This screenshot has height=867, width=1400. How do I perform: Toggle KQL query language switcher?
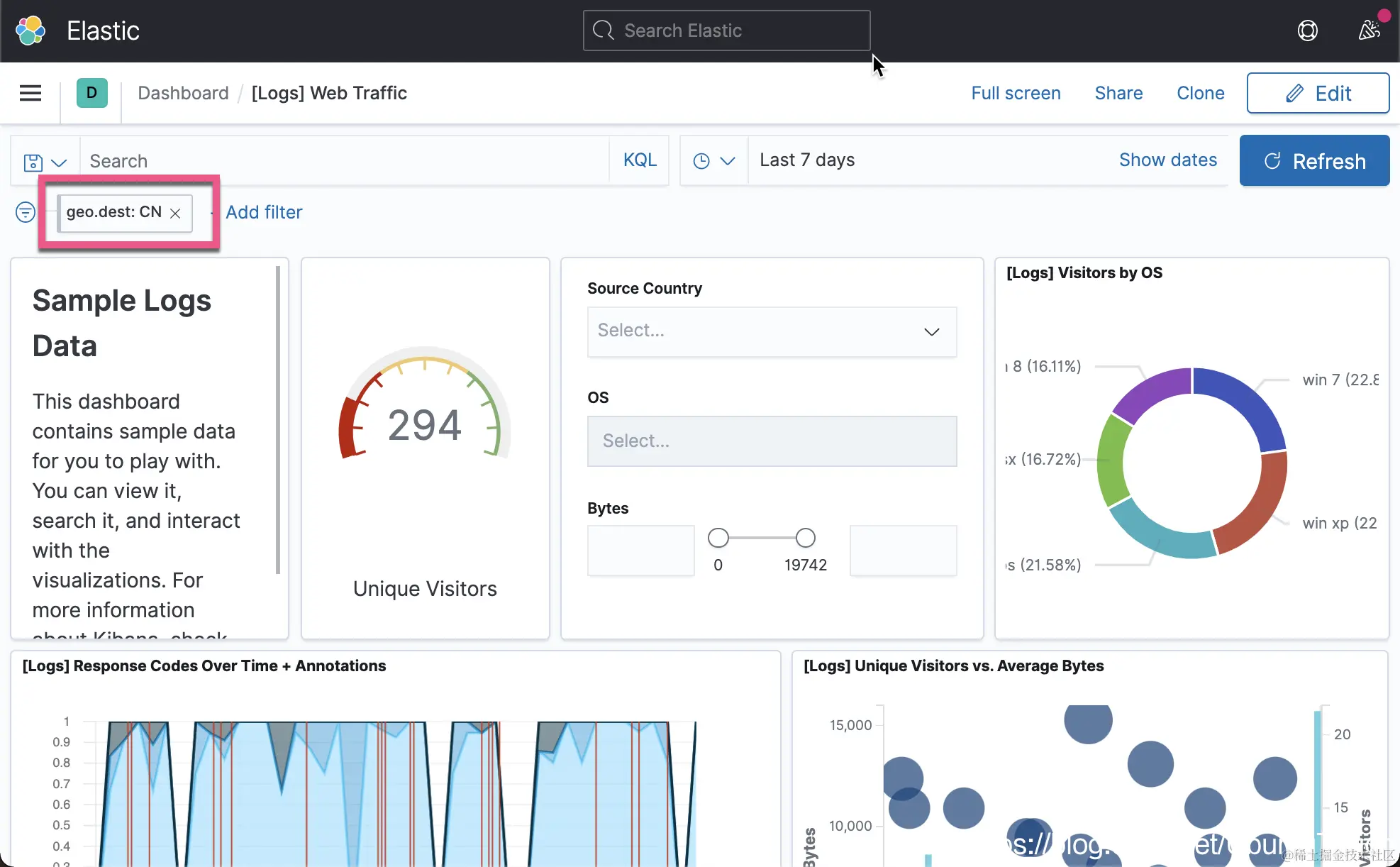tap(639, 160)
